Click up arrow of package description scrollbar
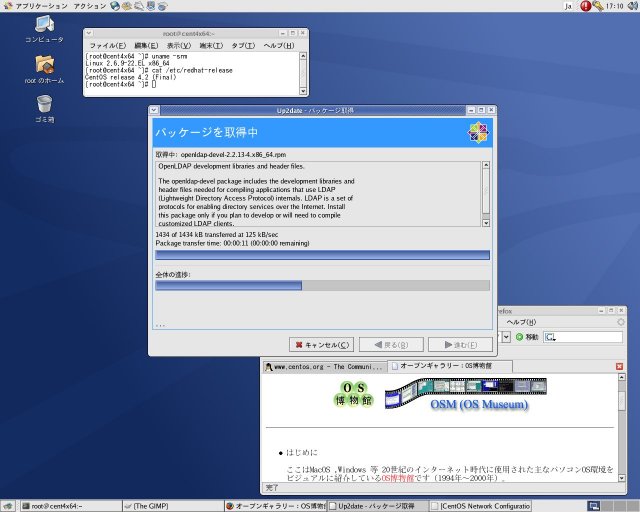 pos(486,165)
